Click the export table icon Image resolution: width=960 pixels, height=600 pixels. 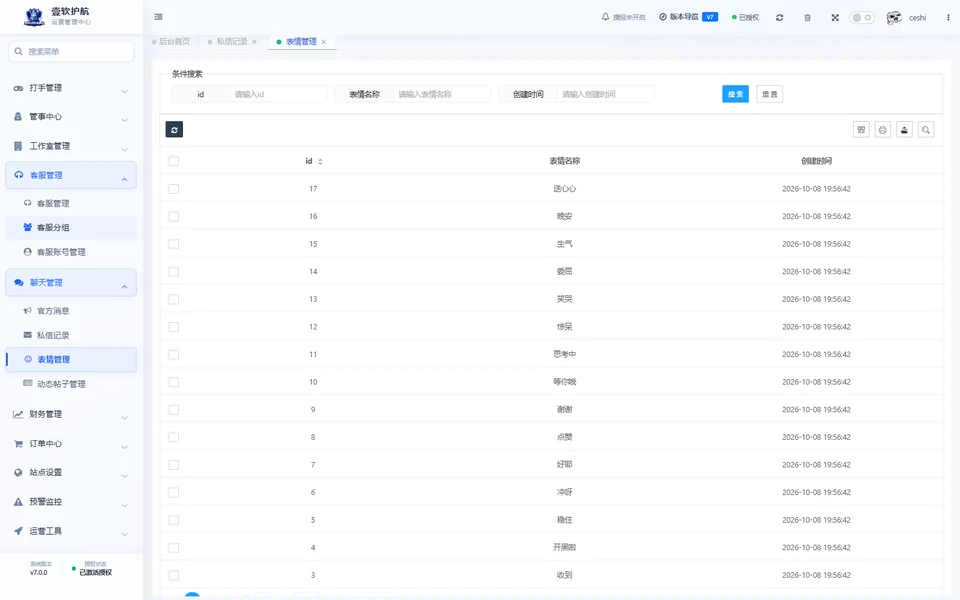[x=904, y=130]
